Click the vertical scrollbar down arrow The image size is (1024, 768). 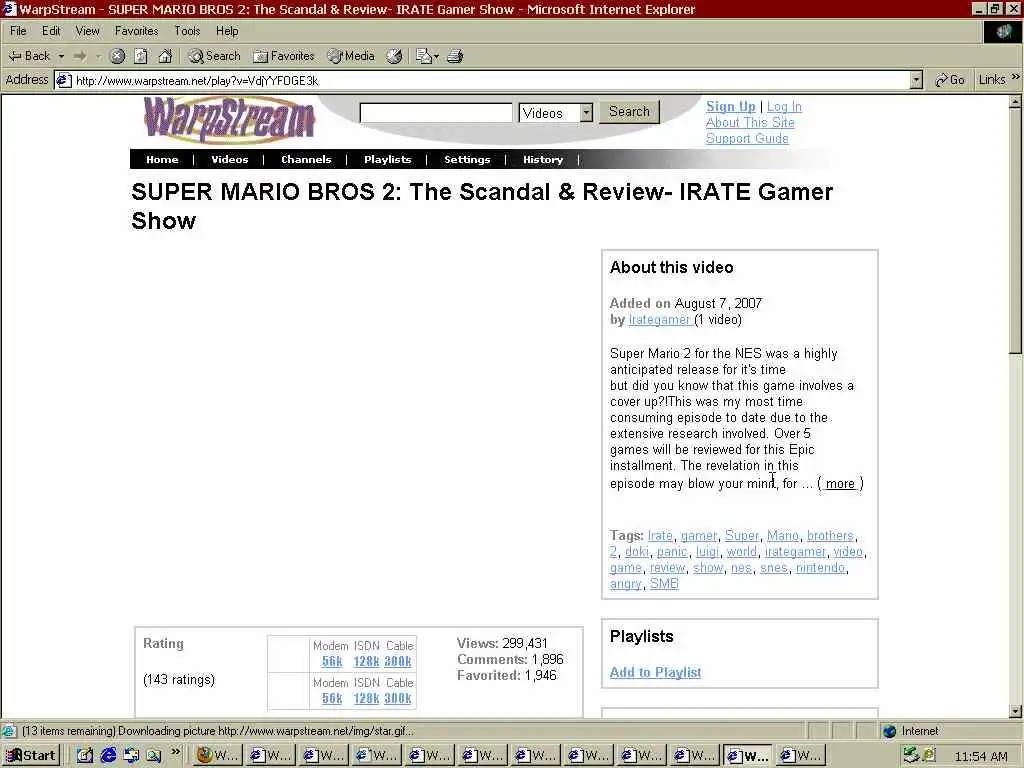tap(1015, 711)
